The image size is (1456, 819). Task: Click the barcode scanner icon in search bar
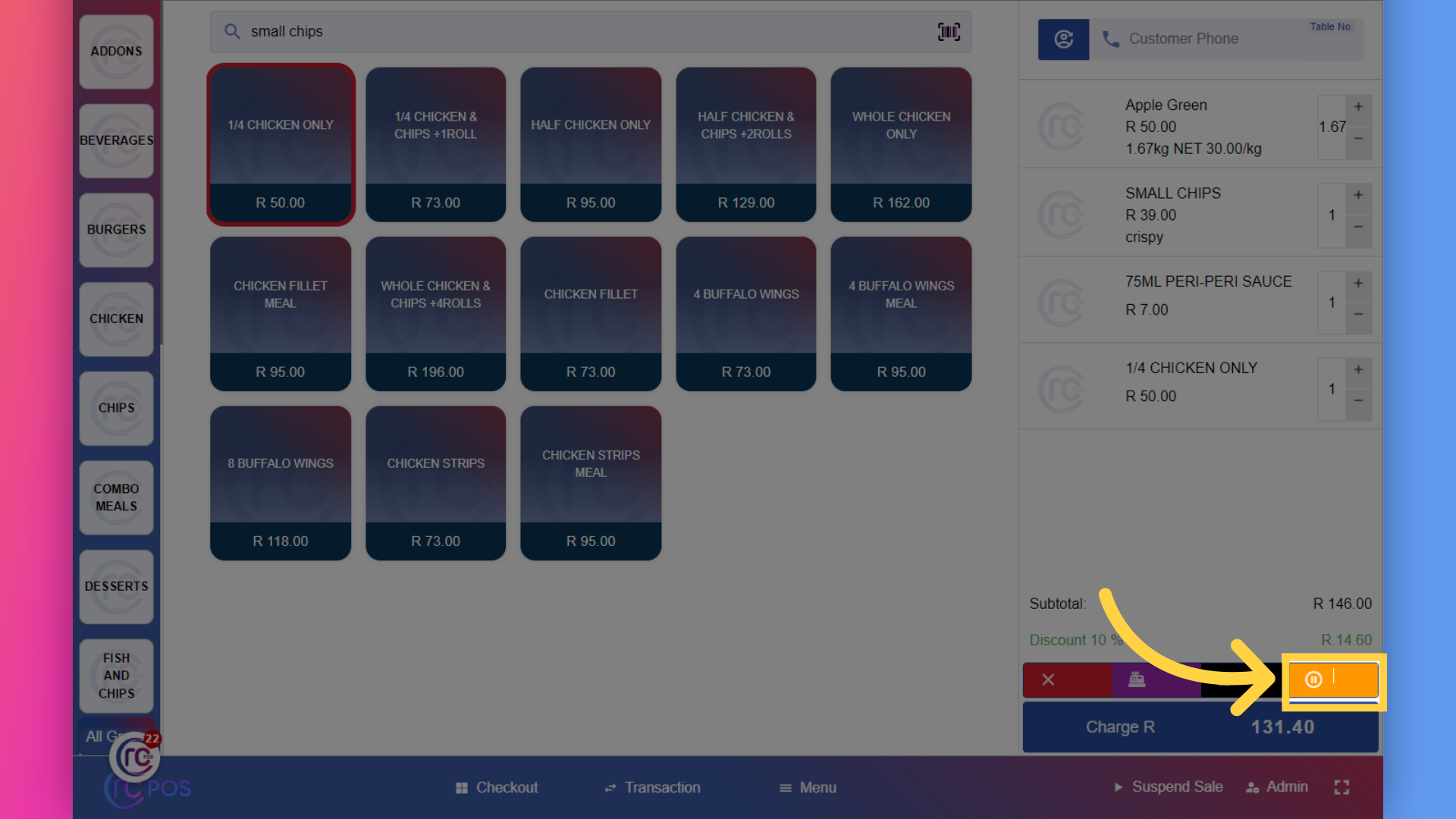pos(949,32)
